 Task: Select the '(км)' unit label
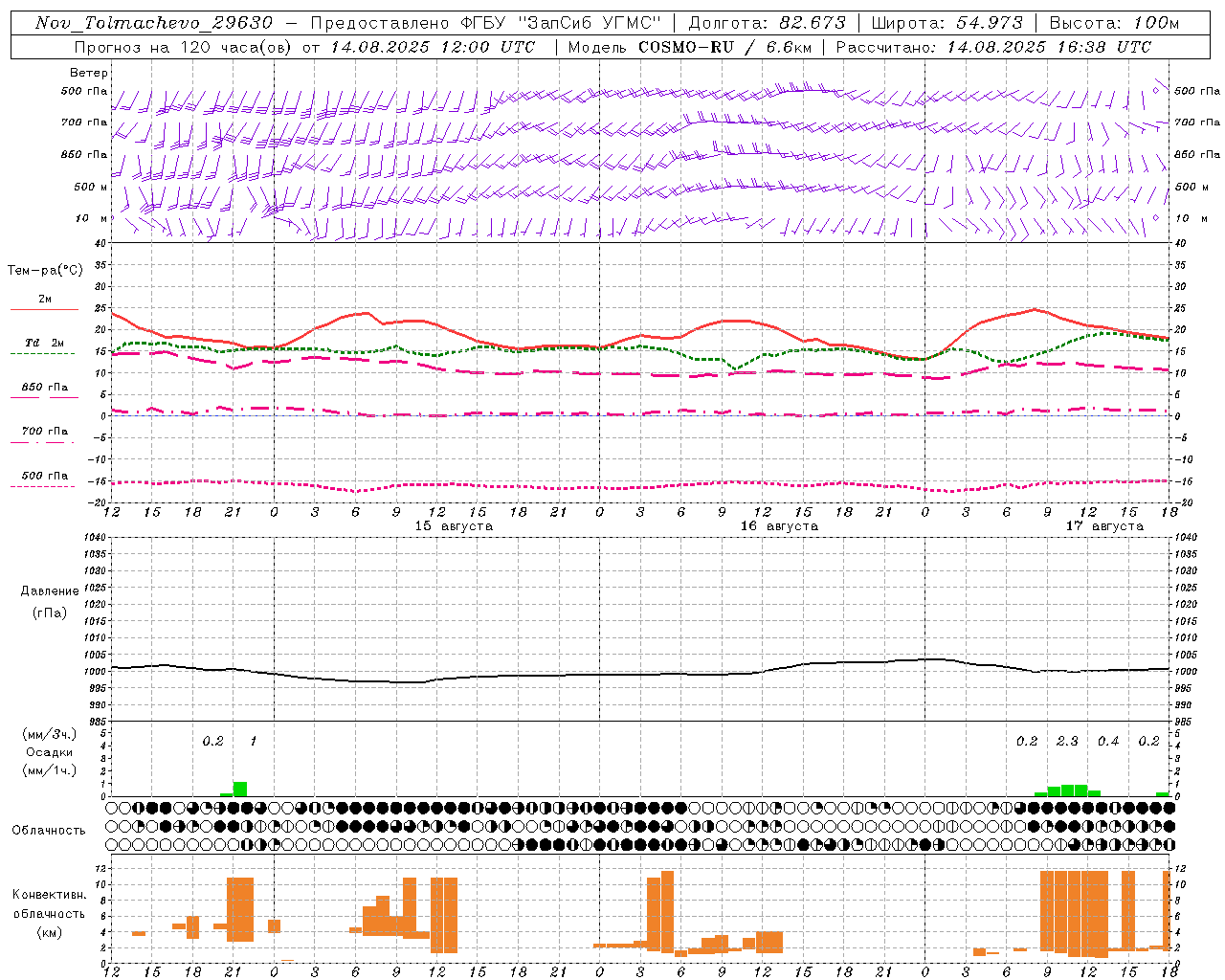pos(50,932)
